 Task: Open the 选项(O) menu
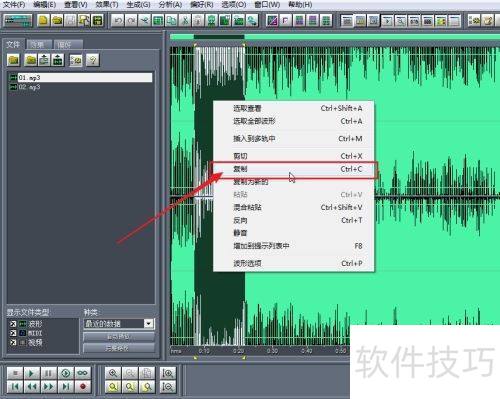tap(234, 5)
